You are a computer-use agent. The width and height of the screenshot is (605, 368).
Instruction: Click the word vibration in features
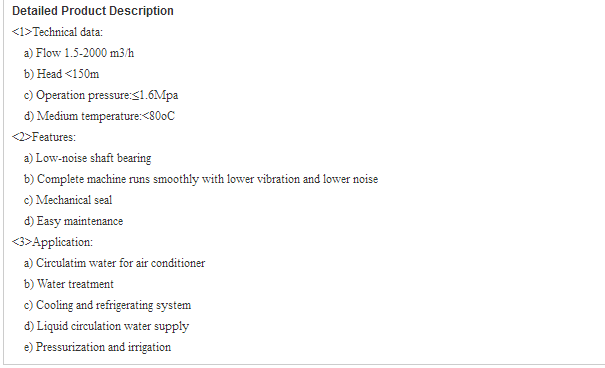point(278,179)
